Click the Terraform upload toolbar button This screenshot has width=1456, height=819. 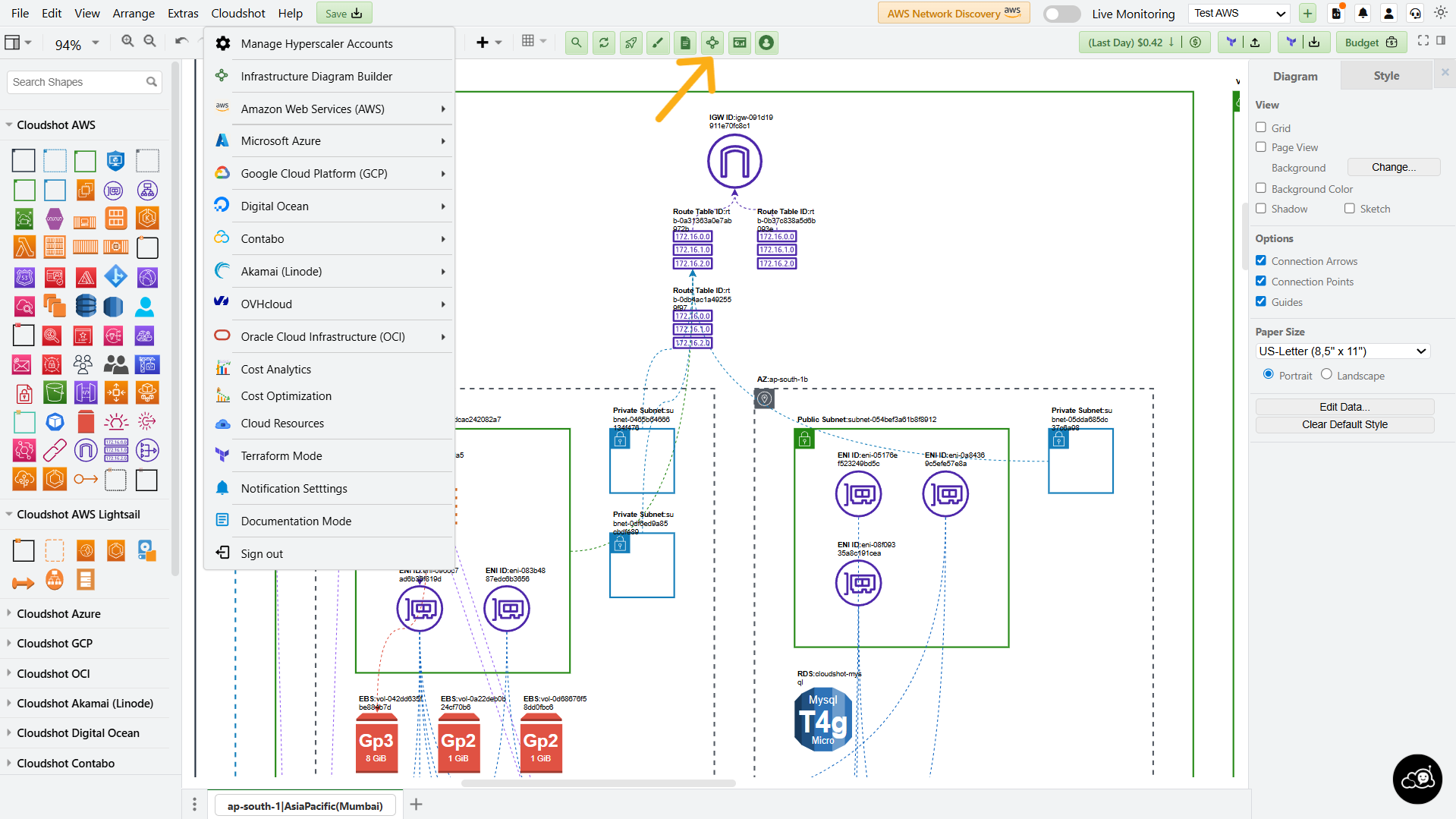1243,43
